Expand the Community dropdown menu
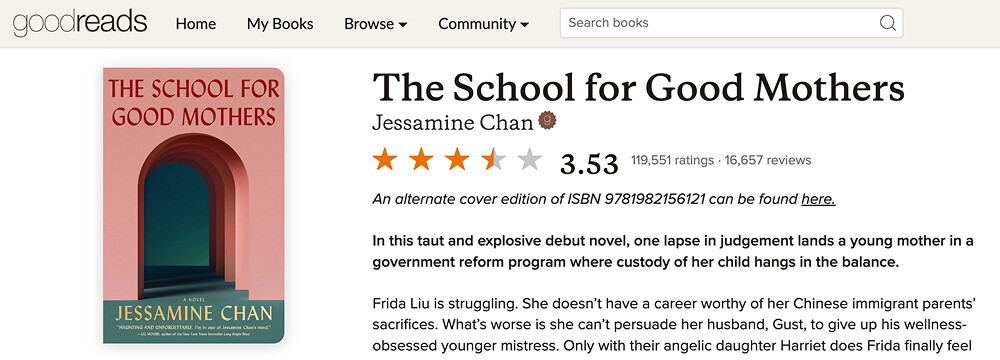Image resolution: width=1000 pixels, height=360 pixels. point(483,24)
